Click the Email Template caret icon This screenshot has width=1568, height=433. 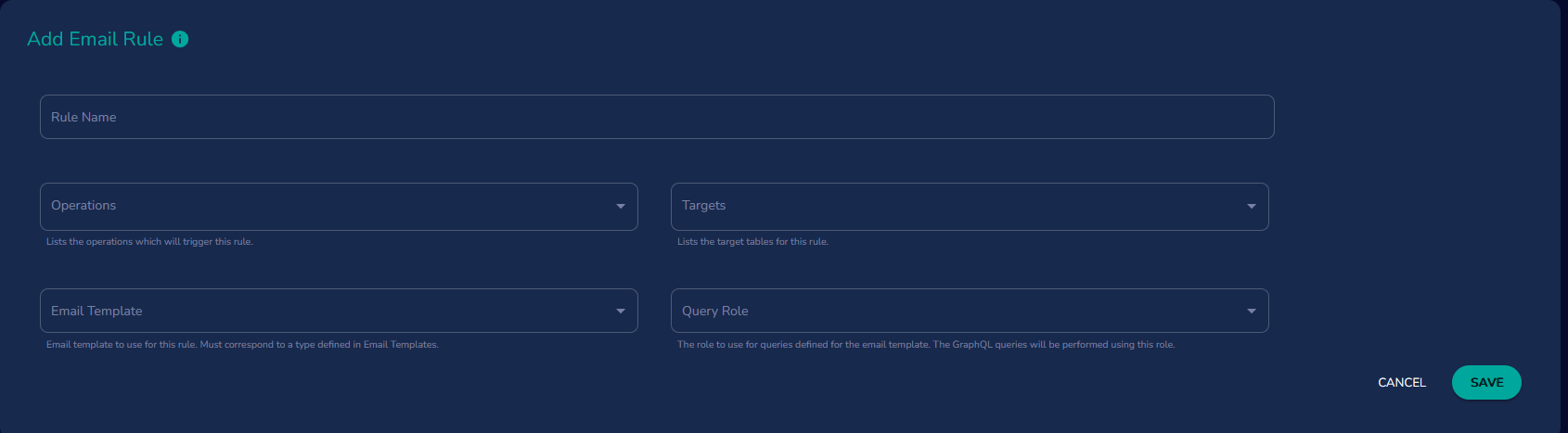[x=621, y=311]
